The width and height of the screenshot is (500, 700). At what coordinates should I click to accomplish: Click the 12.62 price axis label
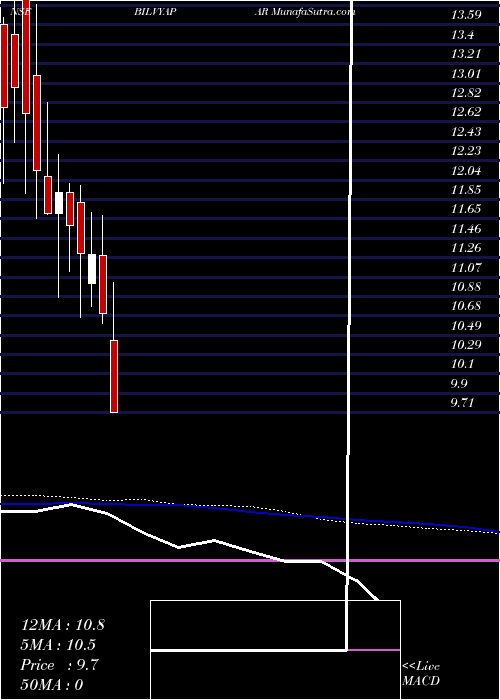click(x=466, y=112)
